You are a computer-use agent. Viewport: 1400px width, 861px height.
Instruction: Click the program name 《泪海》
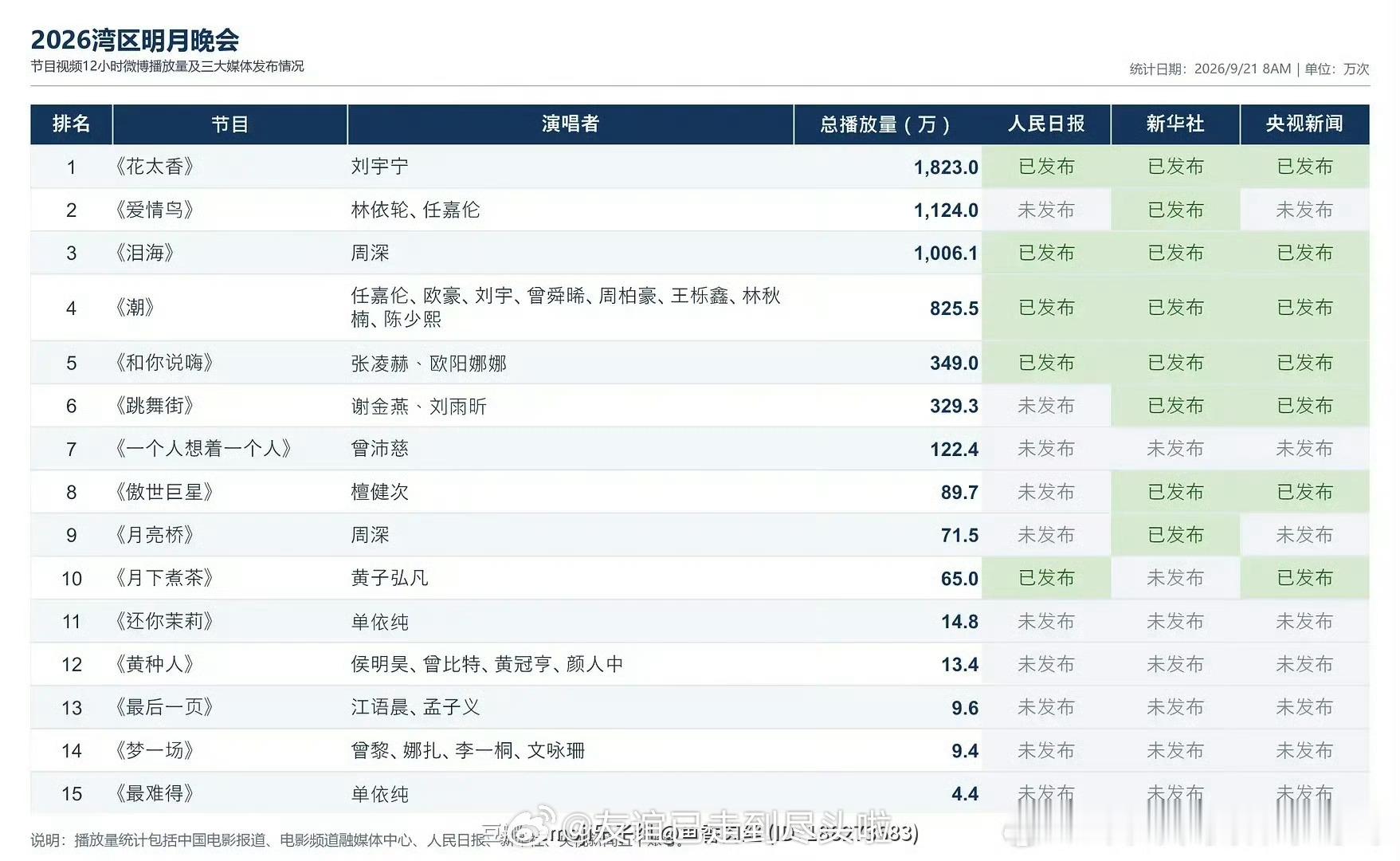coord(145,253)
